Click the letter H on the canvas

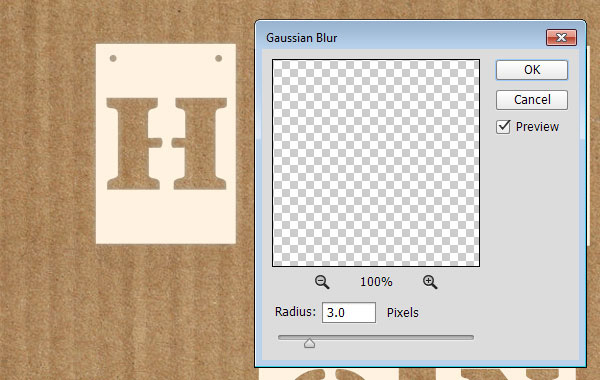(x=166, y=144)
